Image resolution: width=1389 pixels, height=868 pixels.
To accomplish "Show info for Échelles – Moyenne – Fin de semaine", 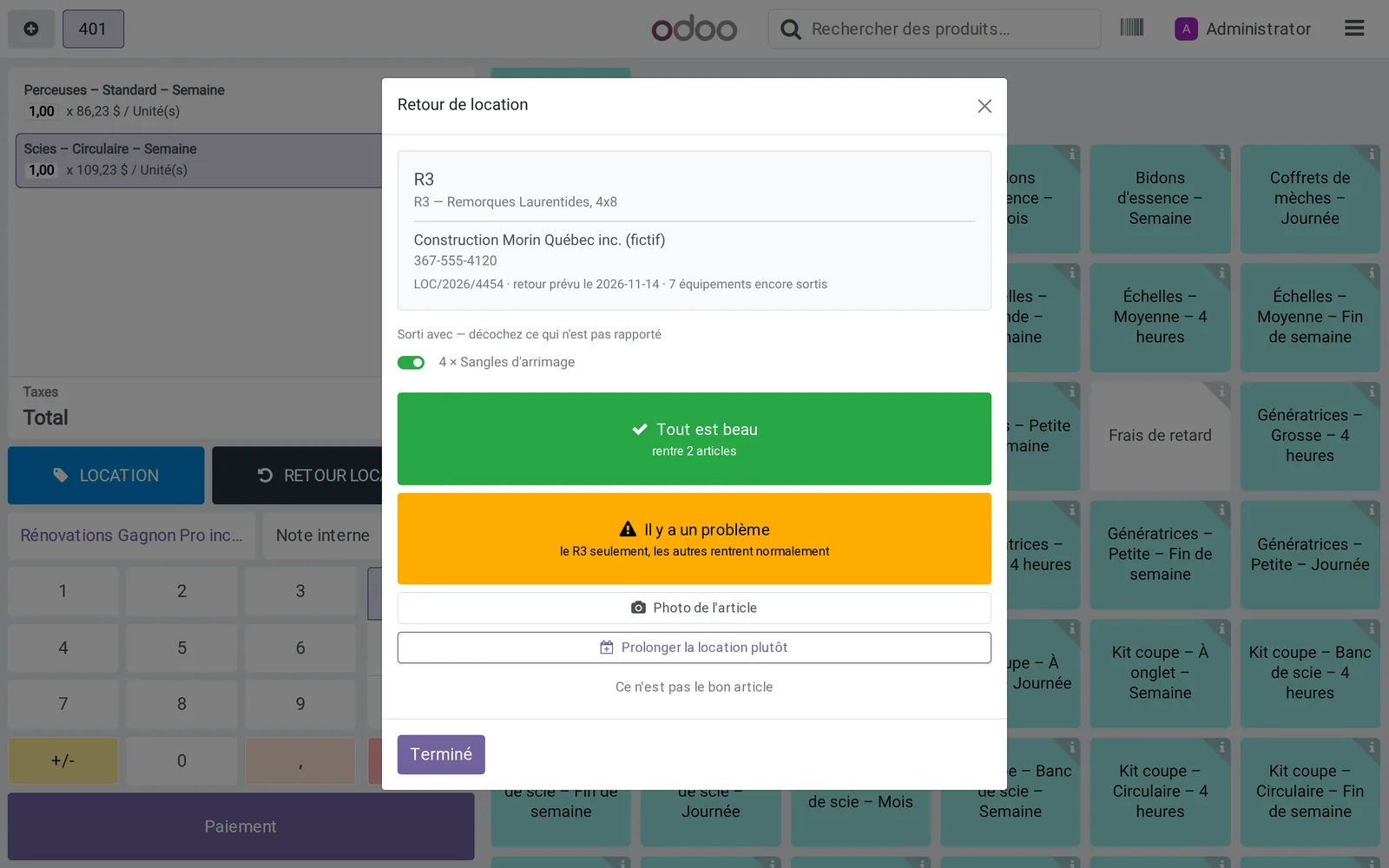I will click(x=1372, y=273).
